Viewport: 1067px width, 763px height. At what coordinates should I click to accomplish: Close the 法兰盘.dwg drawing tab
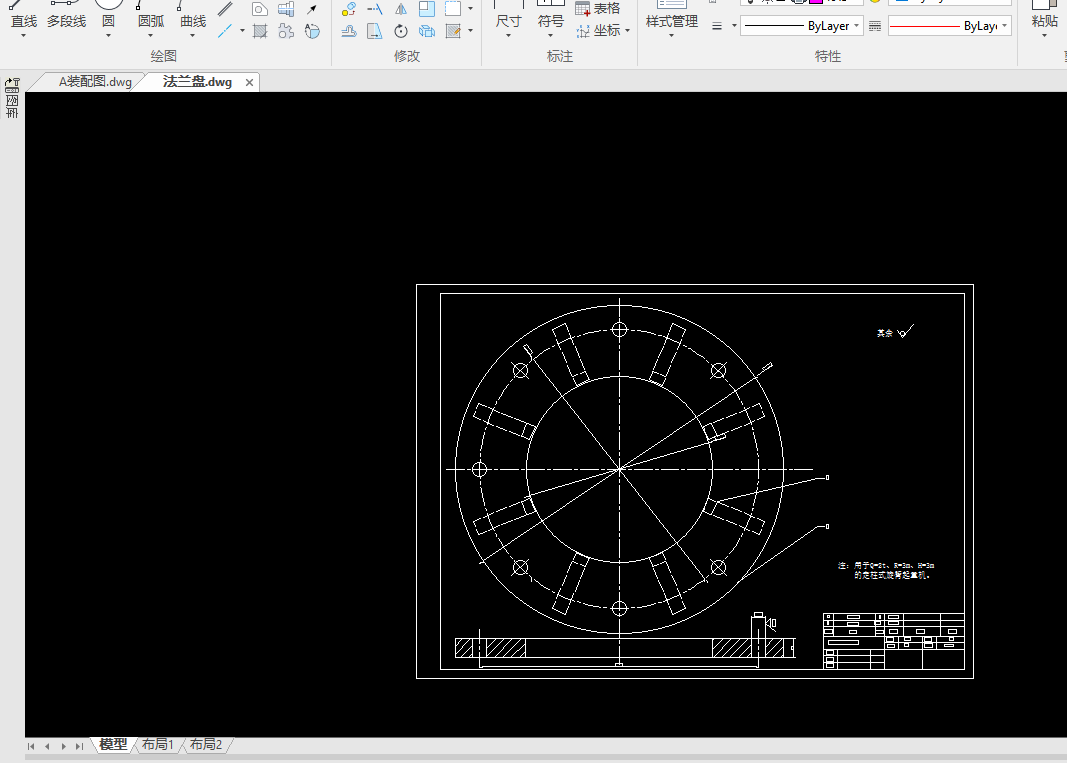(x=249, y=82)
